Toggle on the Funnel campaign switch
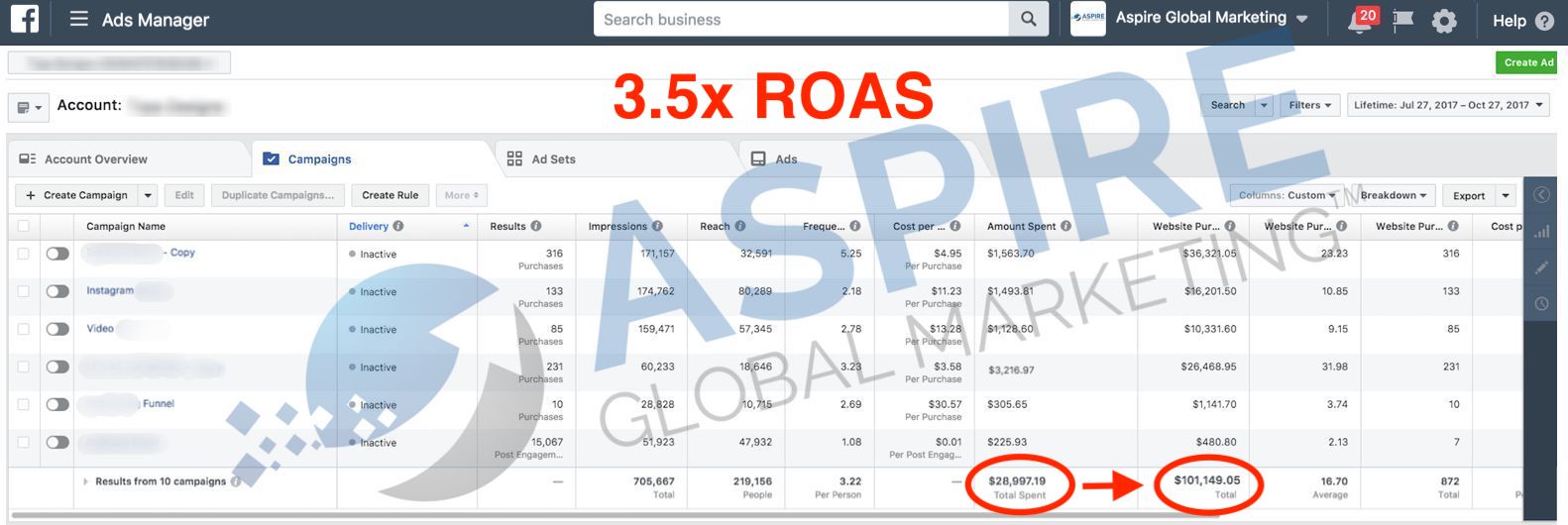The image size is (1568, 525). (x=57, y=404)
